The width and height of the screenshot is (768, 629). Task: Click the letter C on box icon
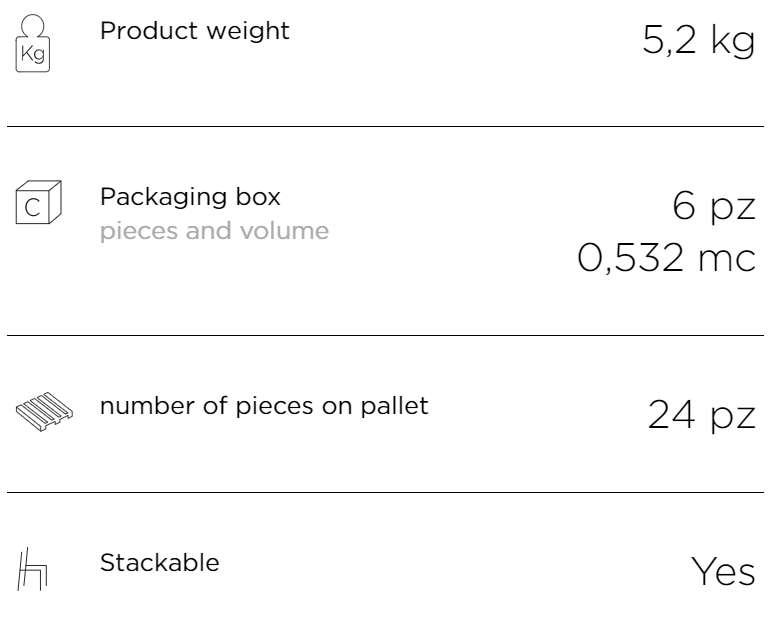pos(32,208)
